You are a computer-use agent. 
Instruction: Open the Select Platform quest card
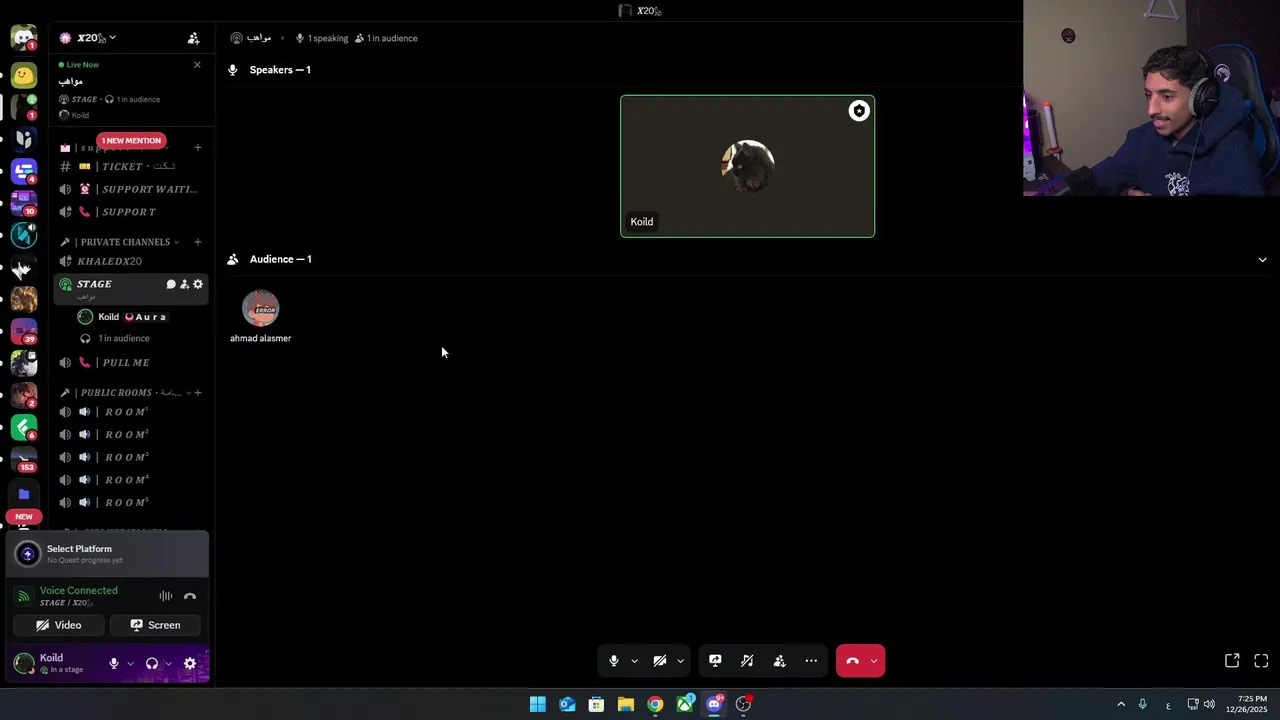click(107, 554)
